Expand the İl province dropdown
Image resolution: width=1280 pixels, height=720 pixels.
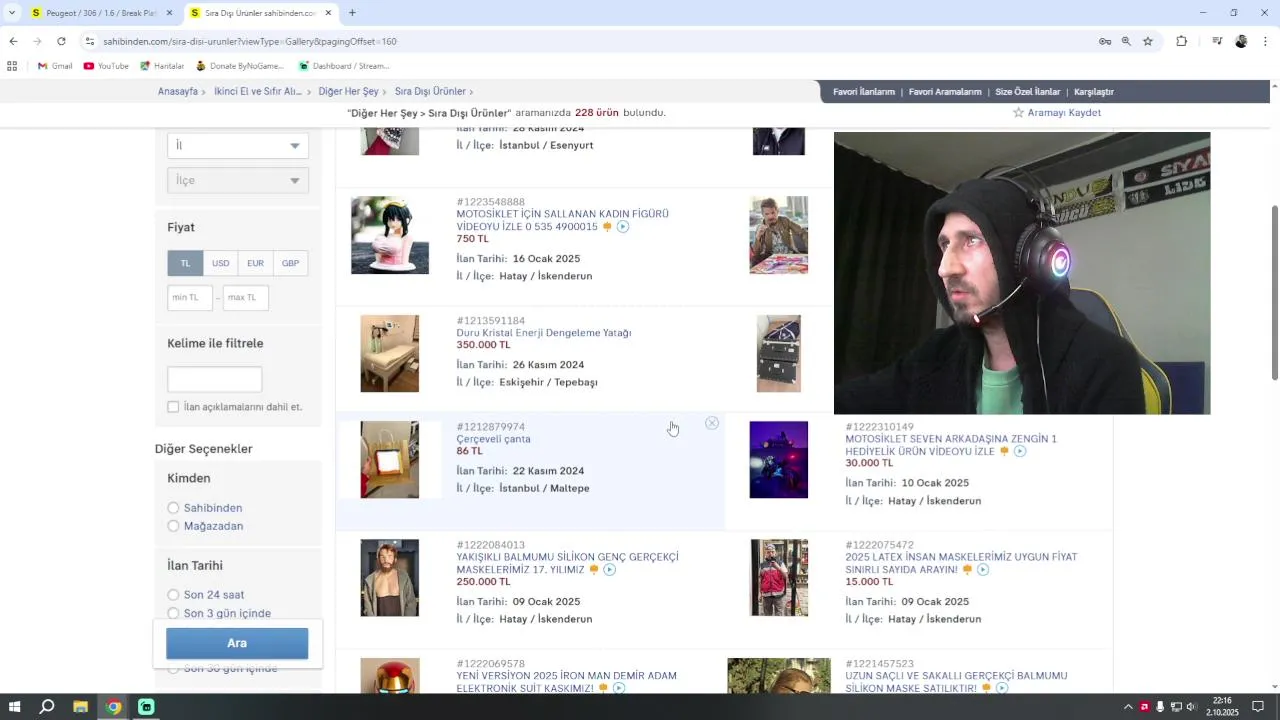[238, 145]
